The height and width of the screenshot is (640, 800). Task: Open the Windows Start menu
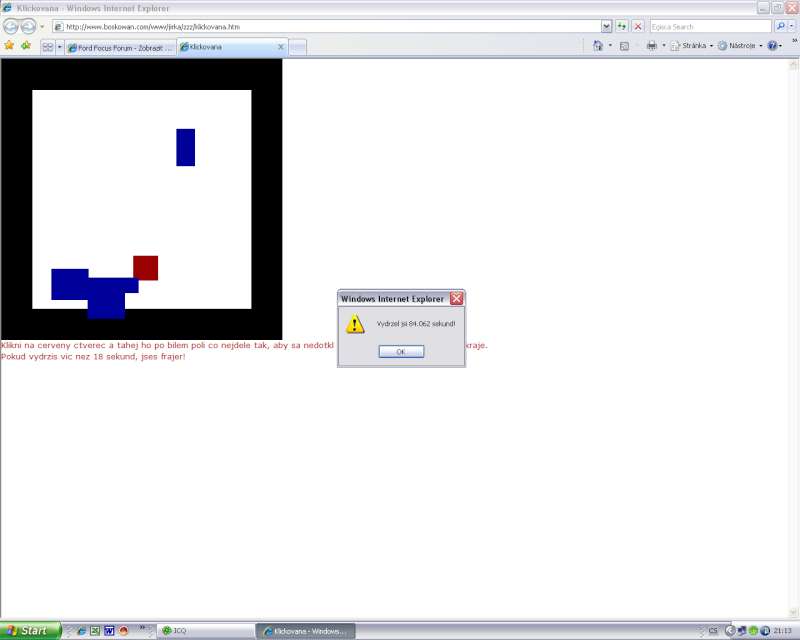pos(30,631)
